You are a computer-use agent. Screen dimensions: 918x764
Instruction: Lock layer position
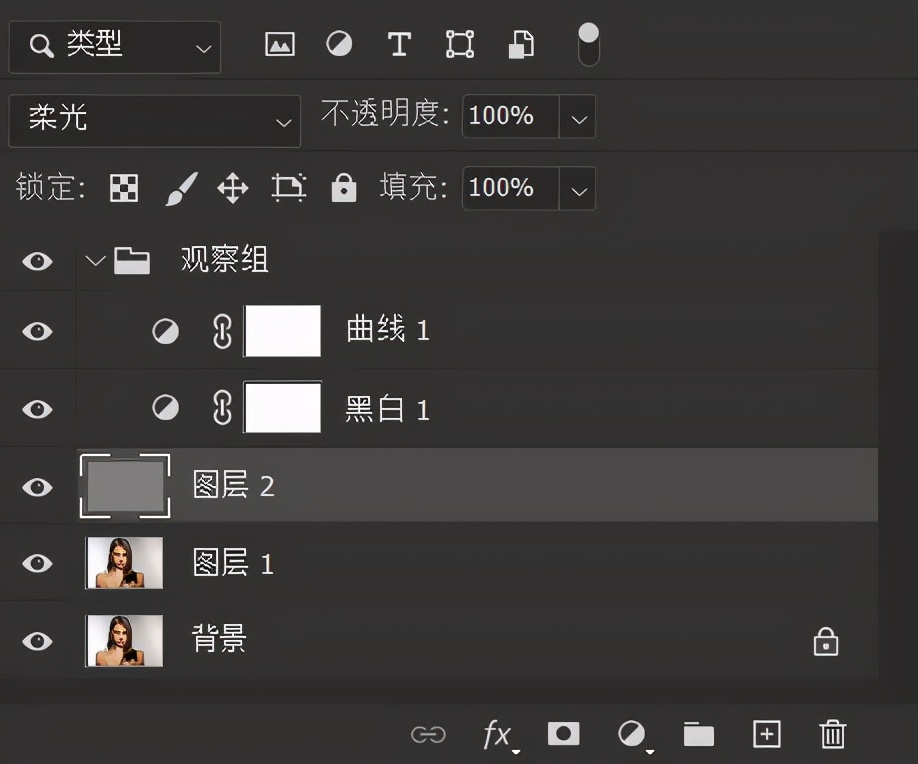[x=233, y=188]
